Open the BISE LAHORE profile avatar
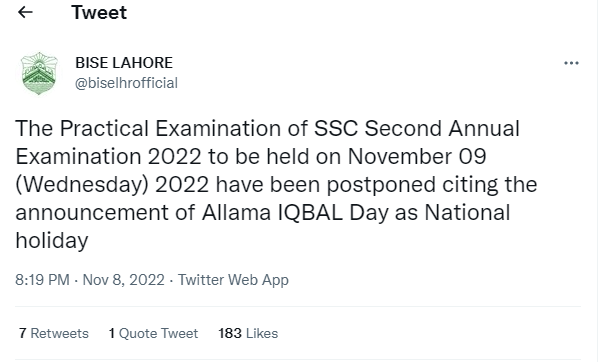Viewport: 610px width, 362px height. tap(39, 73)
